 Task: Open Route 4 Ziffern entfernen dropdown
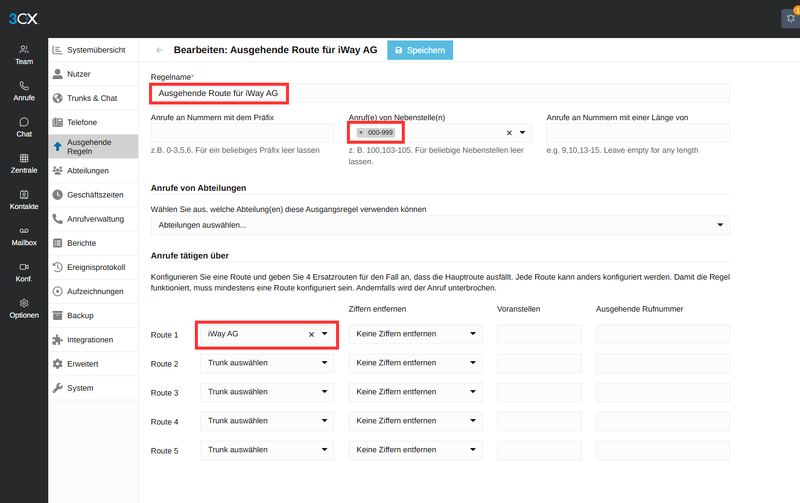click(415, 421)
